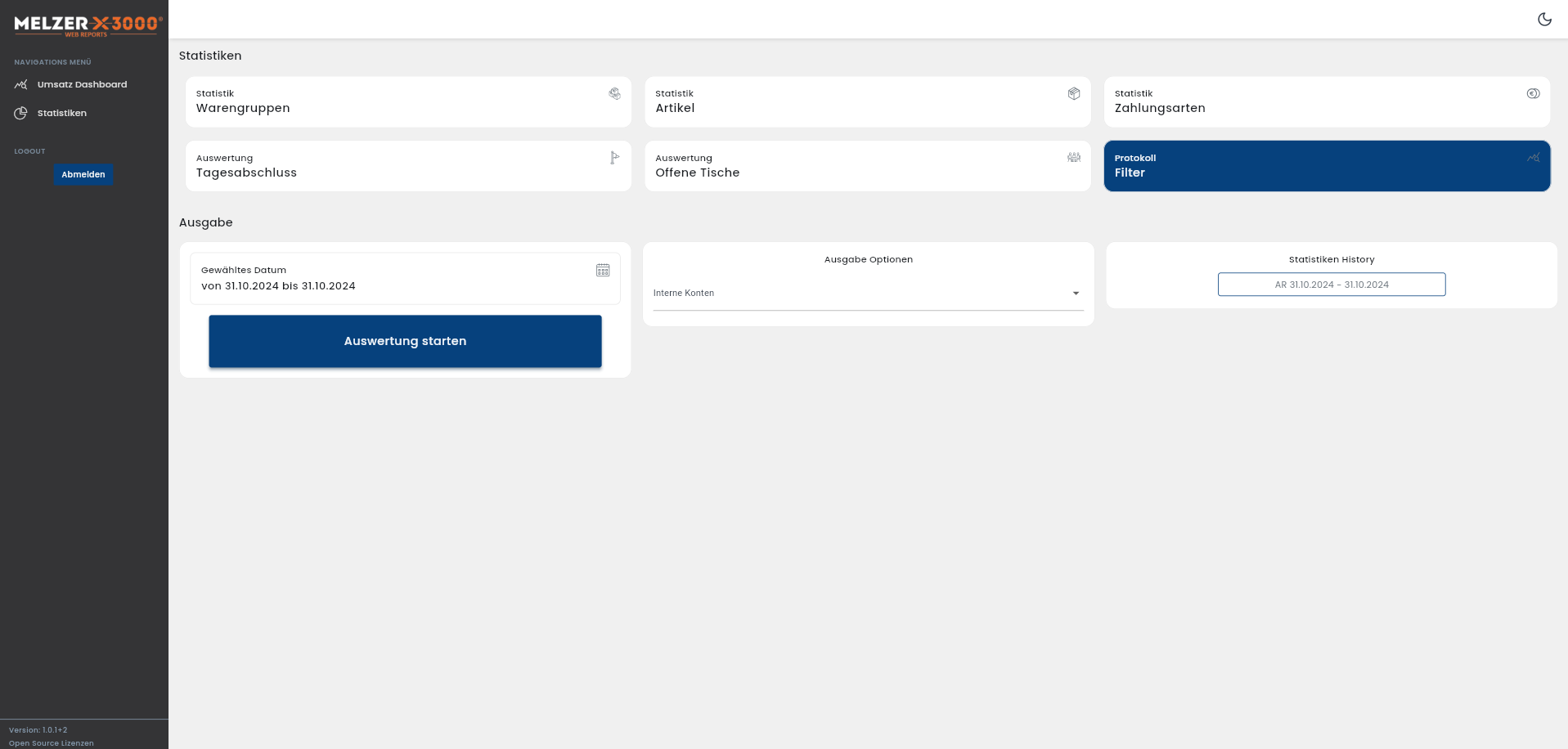Click the Abmelden button

[83, 174]
